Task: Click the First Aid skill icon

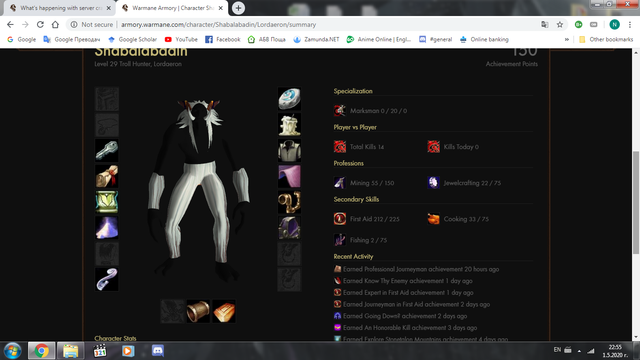Action: (340, 219)
